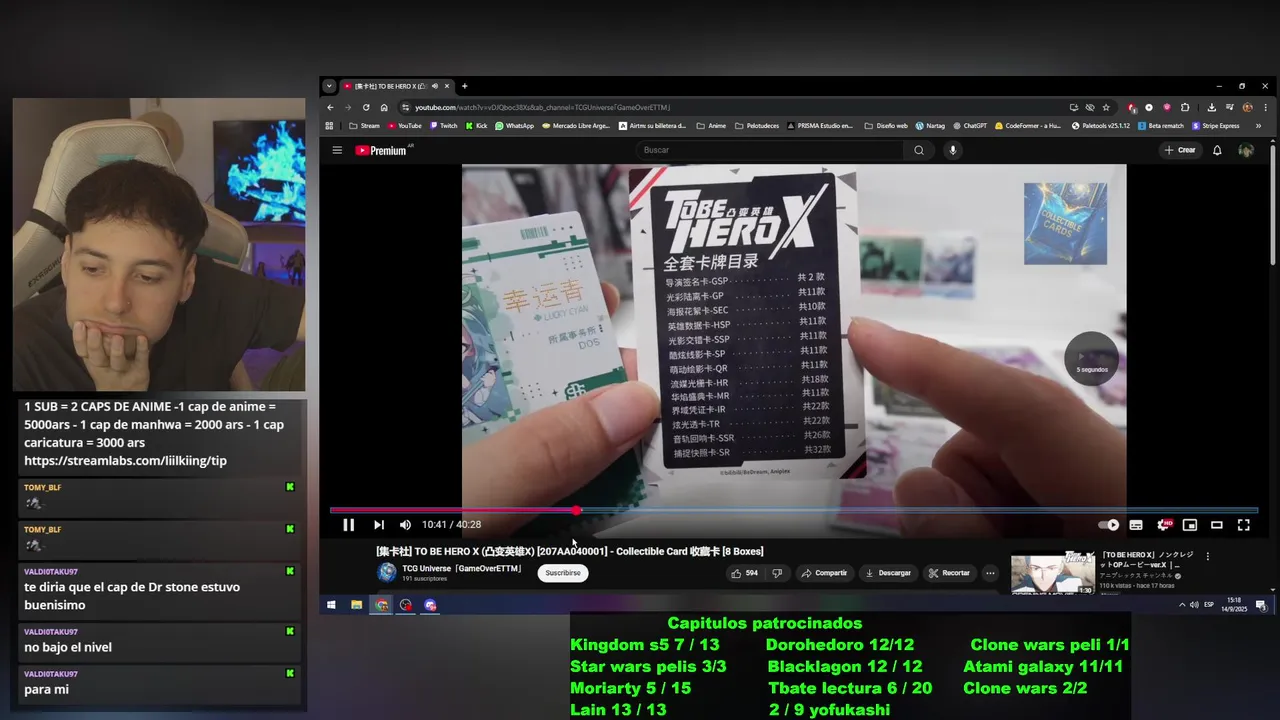The width and height of the screenshot is (1280, 720).
Task: Open more actions ellipsis under the video
Action: point(990,573)
